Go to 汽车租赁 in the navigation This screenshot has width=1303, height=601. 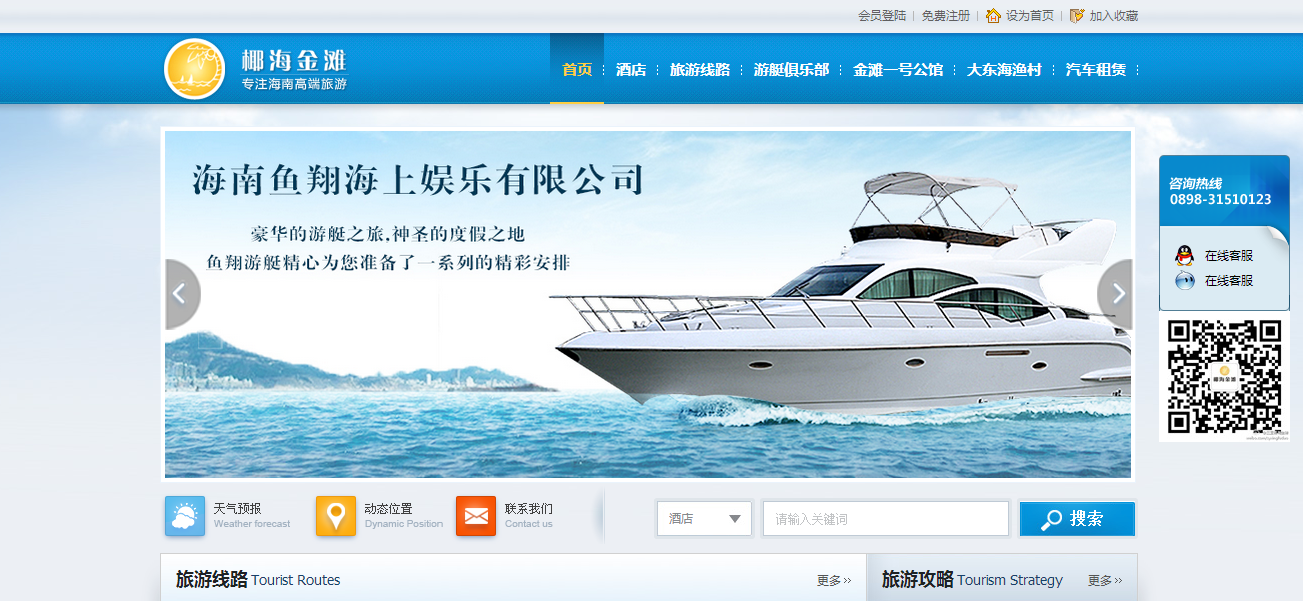(1096, 70)
